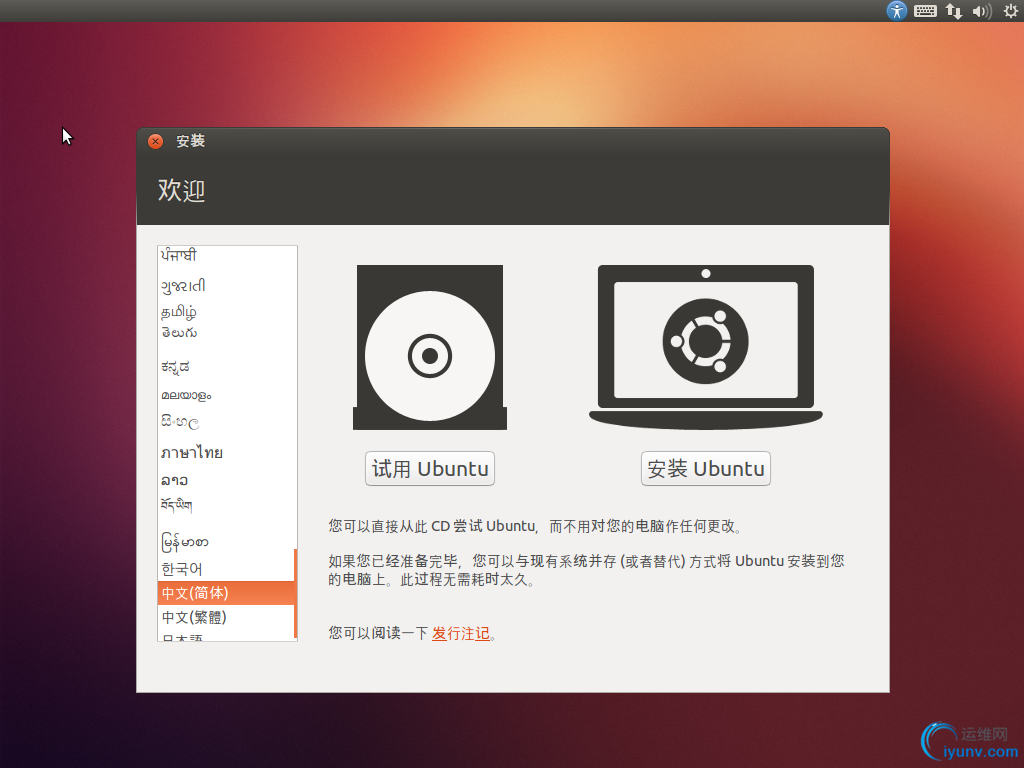
Task: Click the CD disc illustration
Action: pyautogui.click(x=430, y=347)
